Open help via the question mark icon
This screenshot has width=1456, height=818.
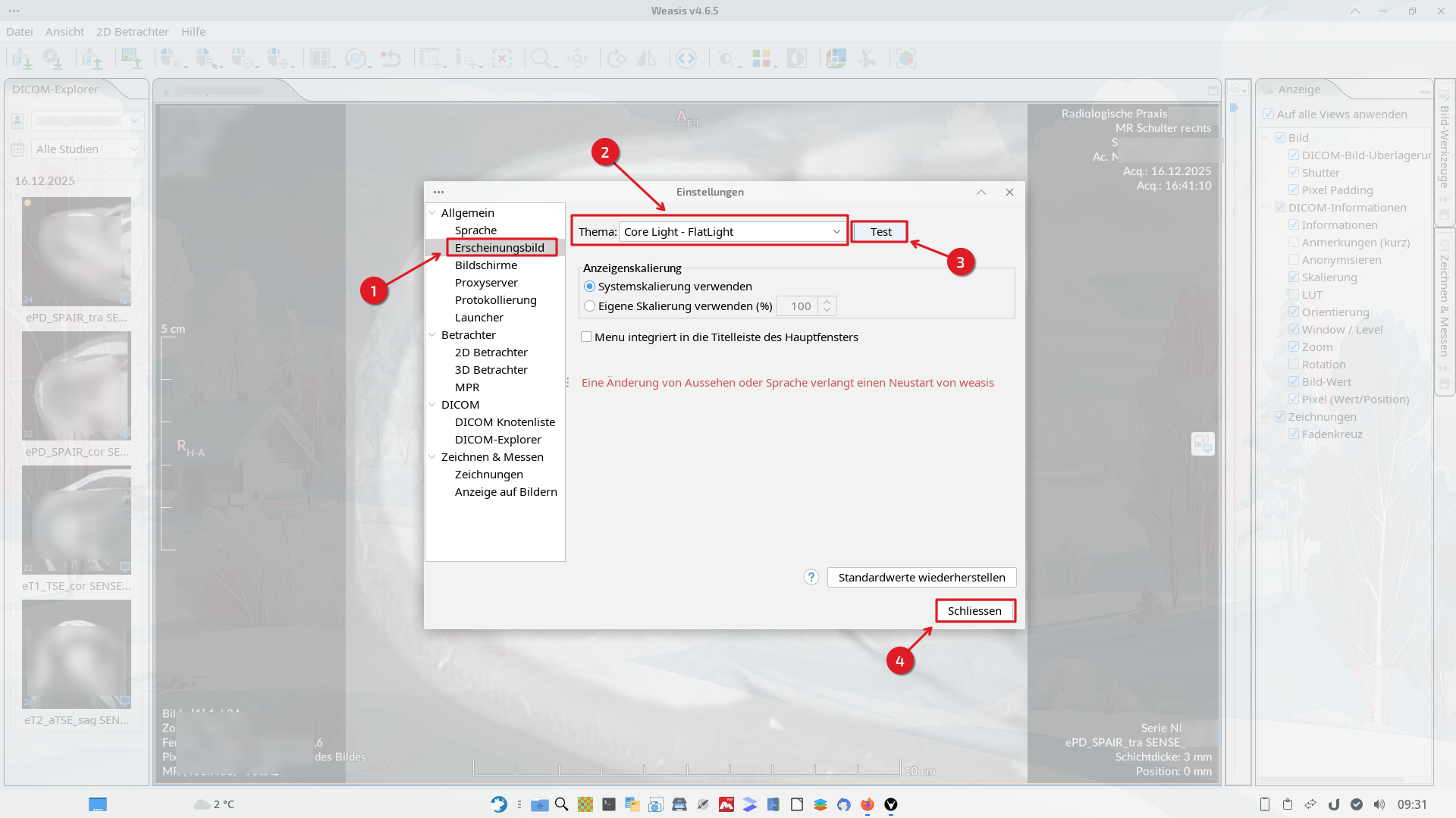(x=811, y=577)
